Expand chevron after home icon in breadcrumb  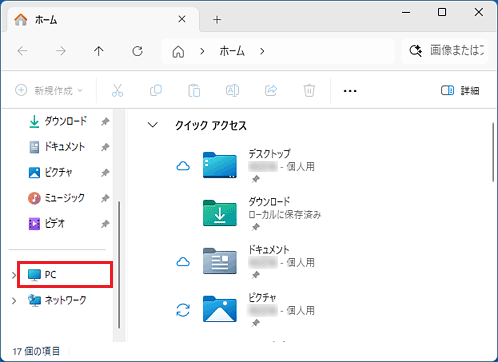click(x=202, y=51)
